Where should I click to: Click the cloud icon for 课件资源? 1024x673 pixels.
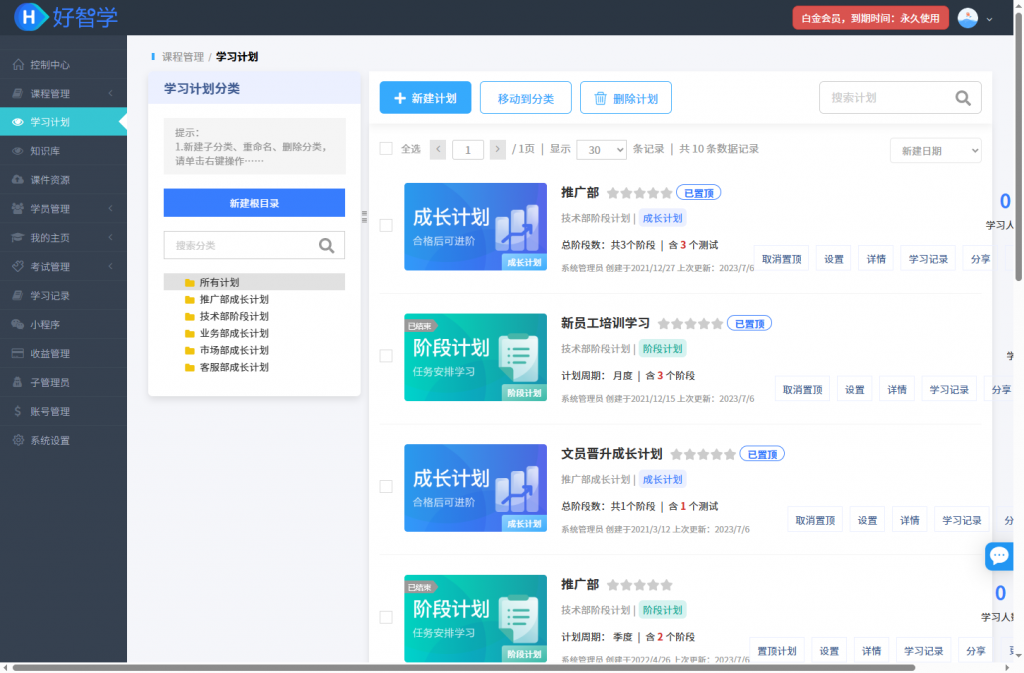click(x=18, y=180)
